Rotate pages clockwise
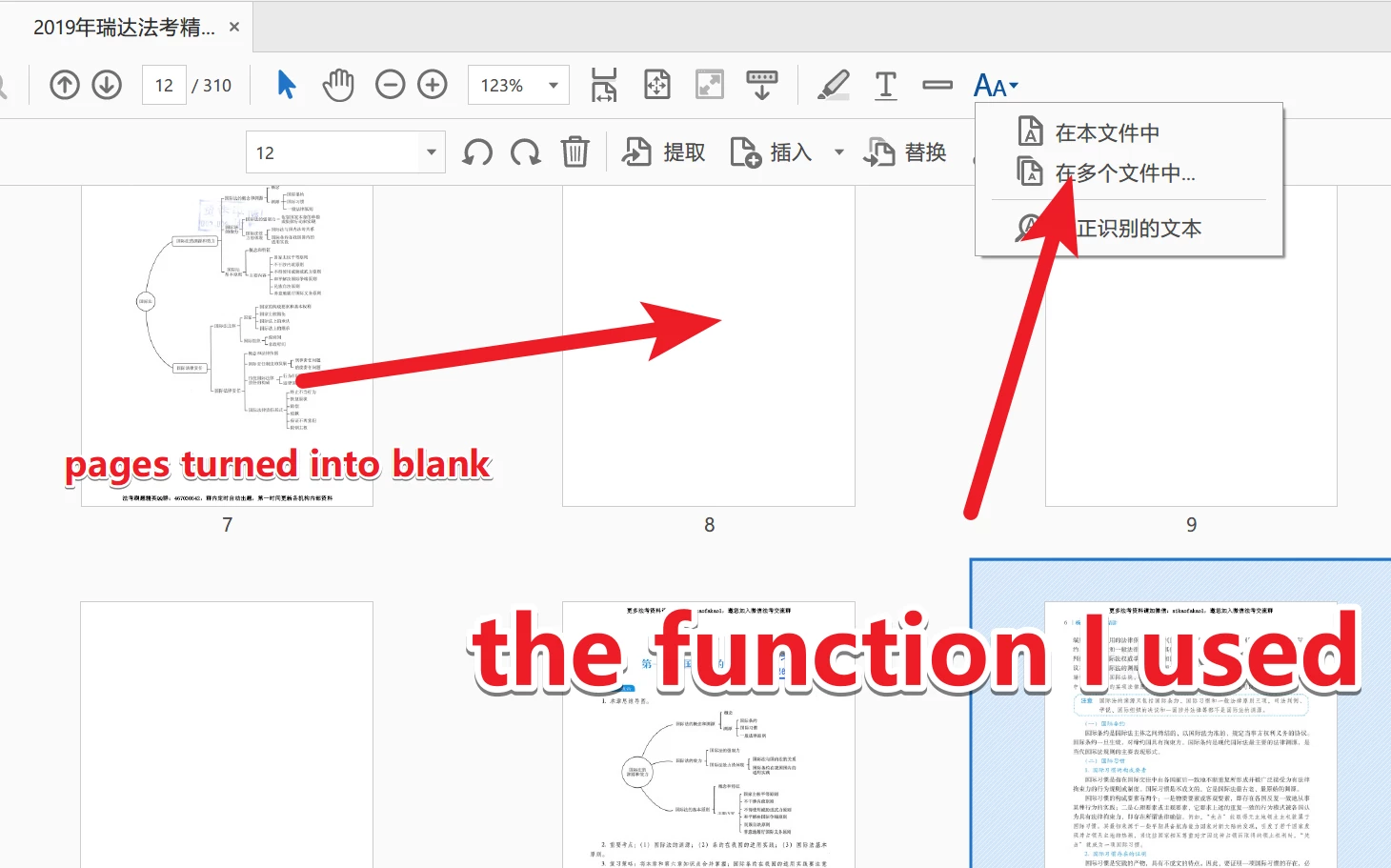 (525, 152)
